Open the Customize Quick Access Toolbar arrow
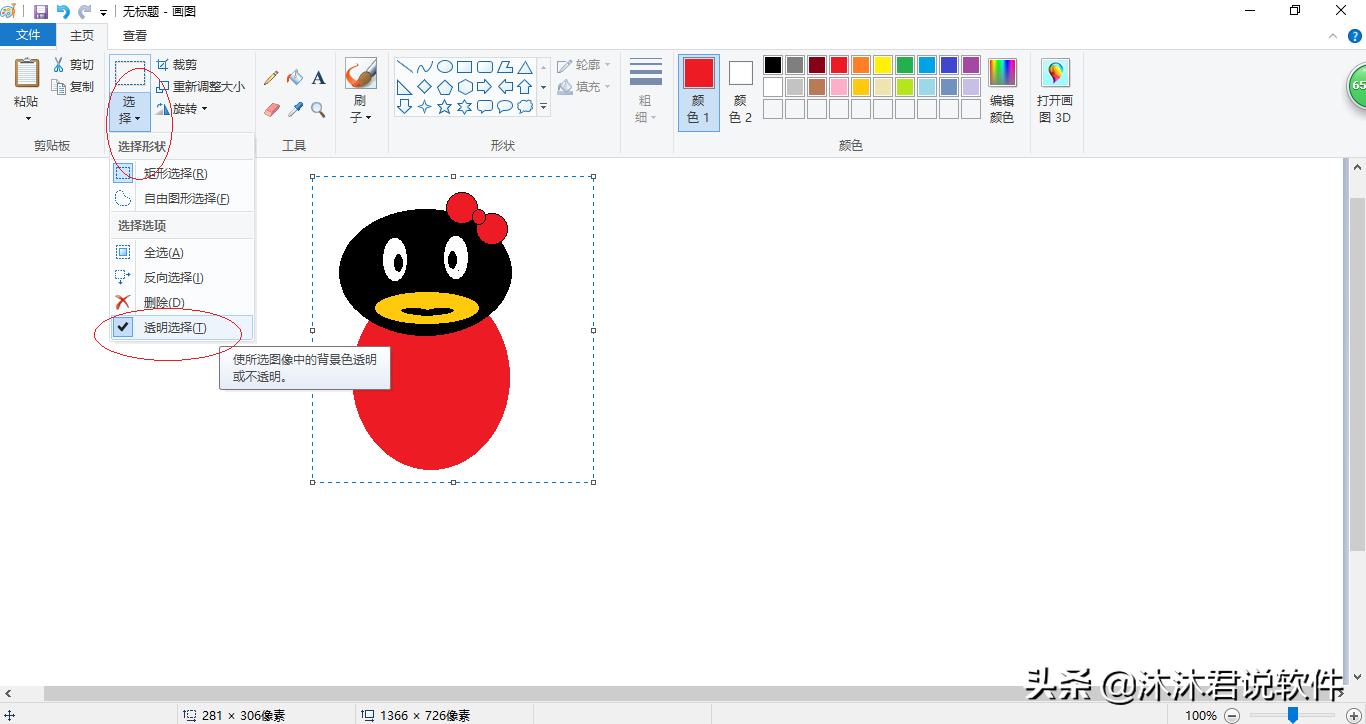Viewport: 1366px width, 724px height. pyautogui.click(x=104, y=13)
